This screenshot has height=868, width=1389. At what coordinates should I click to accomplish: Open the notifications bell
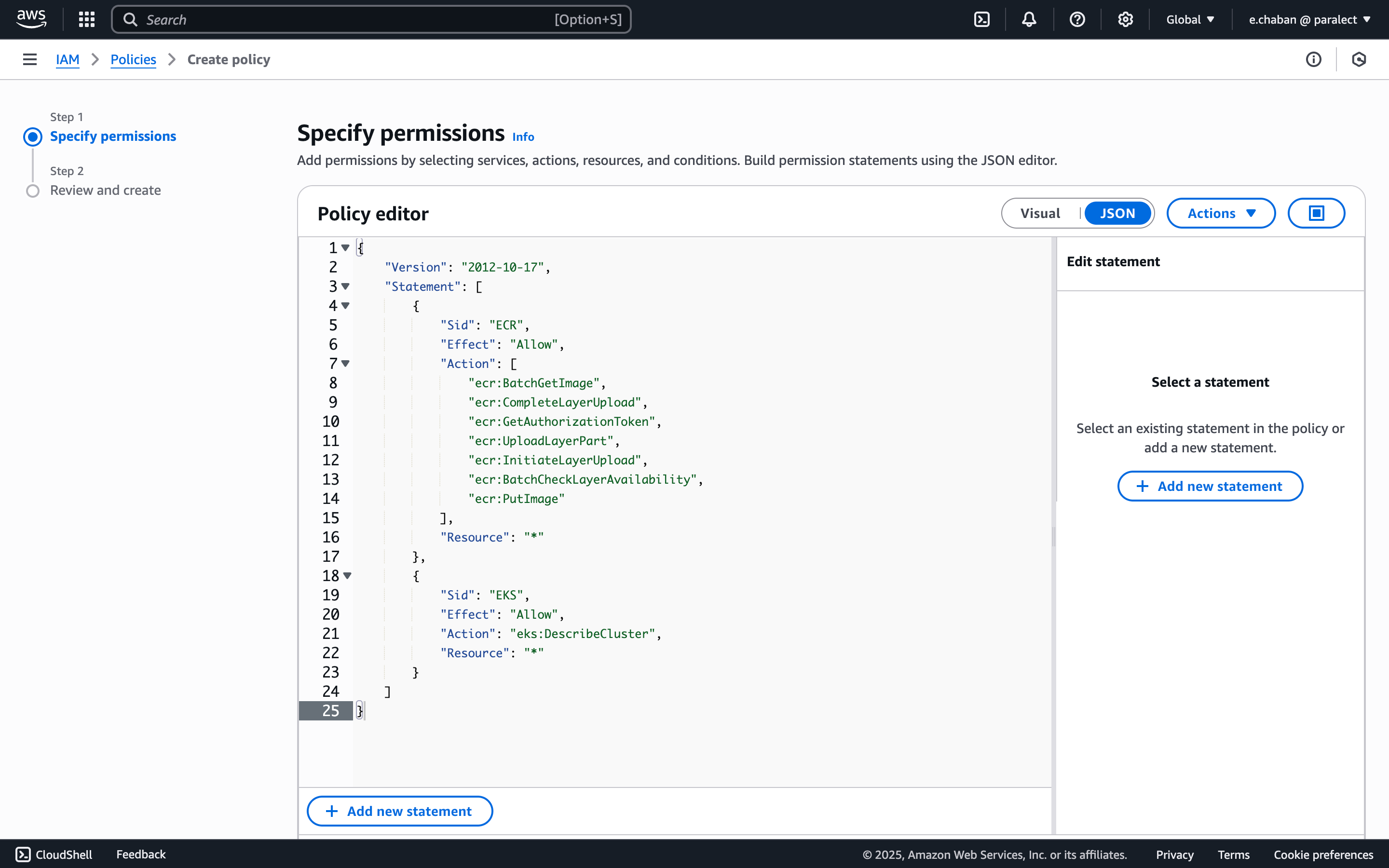tap(1029, 19)
